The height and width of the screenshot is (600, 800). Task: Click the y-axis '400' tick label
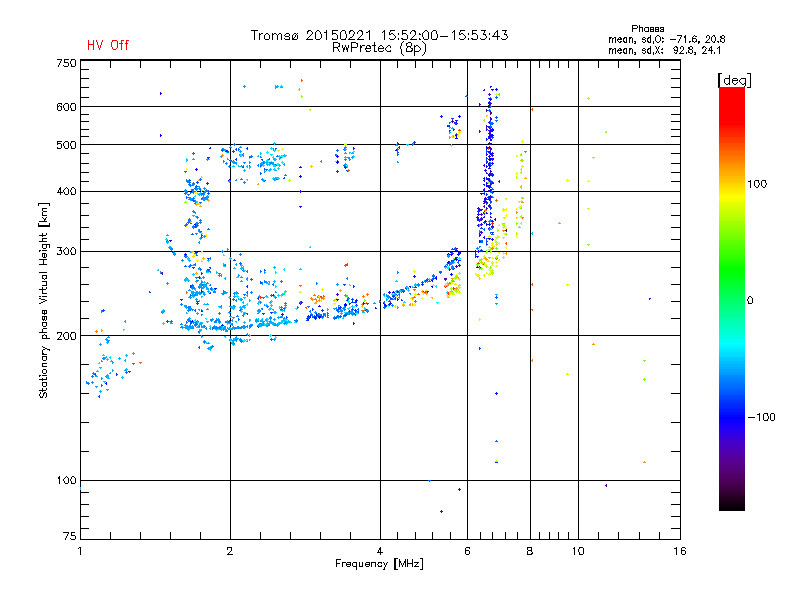point(66,191)
